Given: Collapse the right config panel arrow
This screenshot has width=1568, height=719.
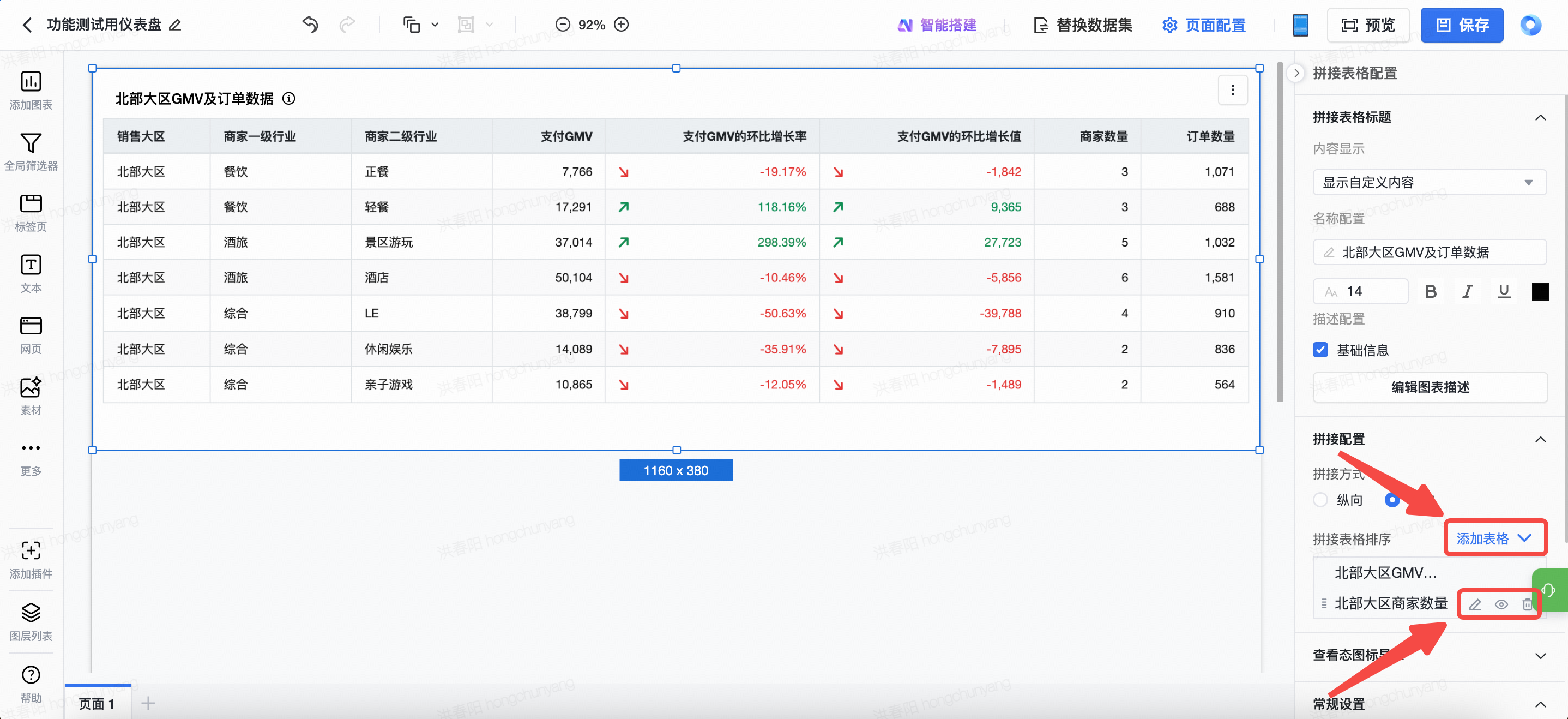Looking at the screenshot, I should 1296,73.
